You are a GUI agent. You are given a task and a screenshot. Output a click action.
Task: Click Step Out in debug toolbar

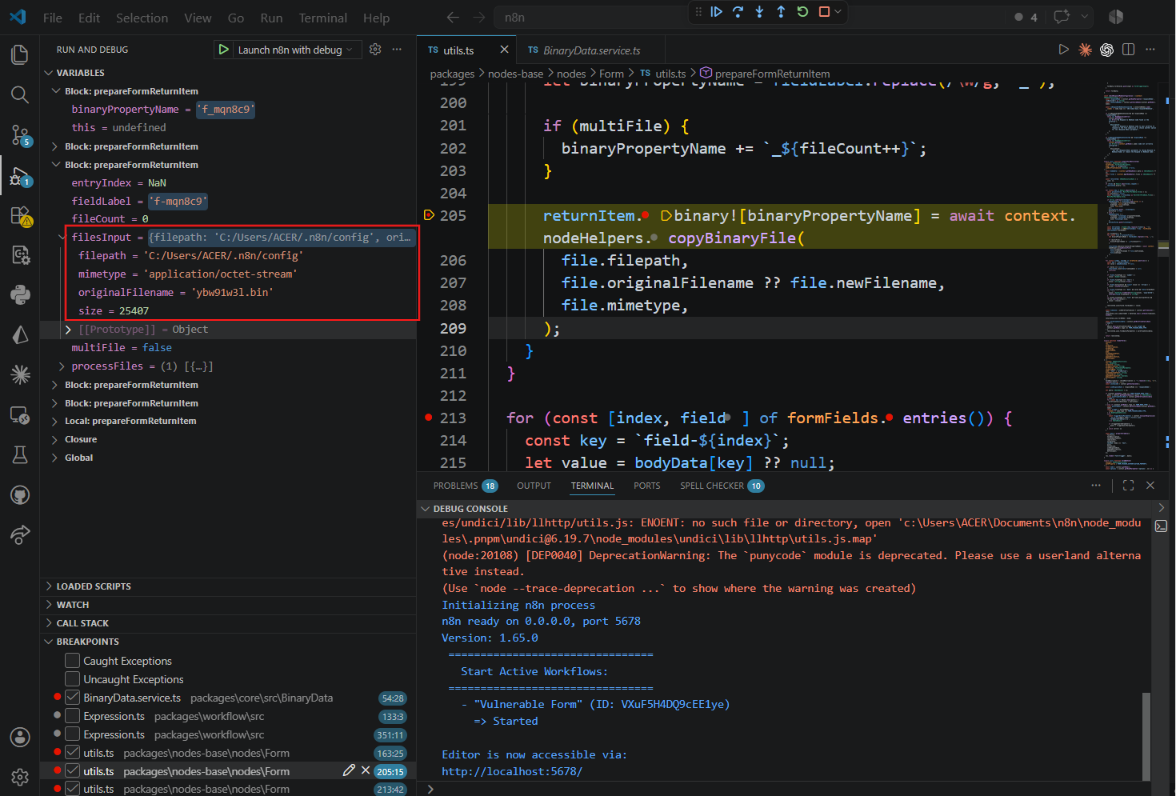tap(781, 12)
